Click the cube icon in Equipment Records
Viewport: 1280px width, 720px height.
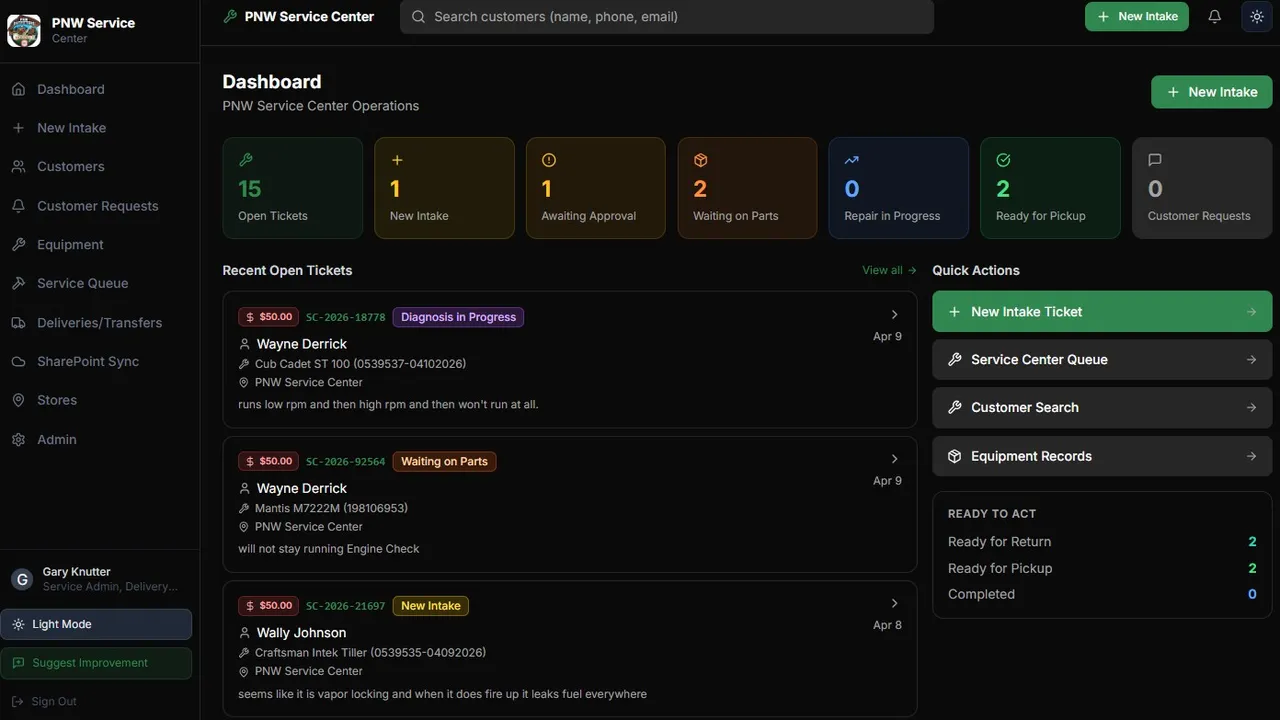pyautogui.click(x=954, y=456)
